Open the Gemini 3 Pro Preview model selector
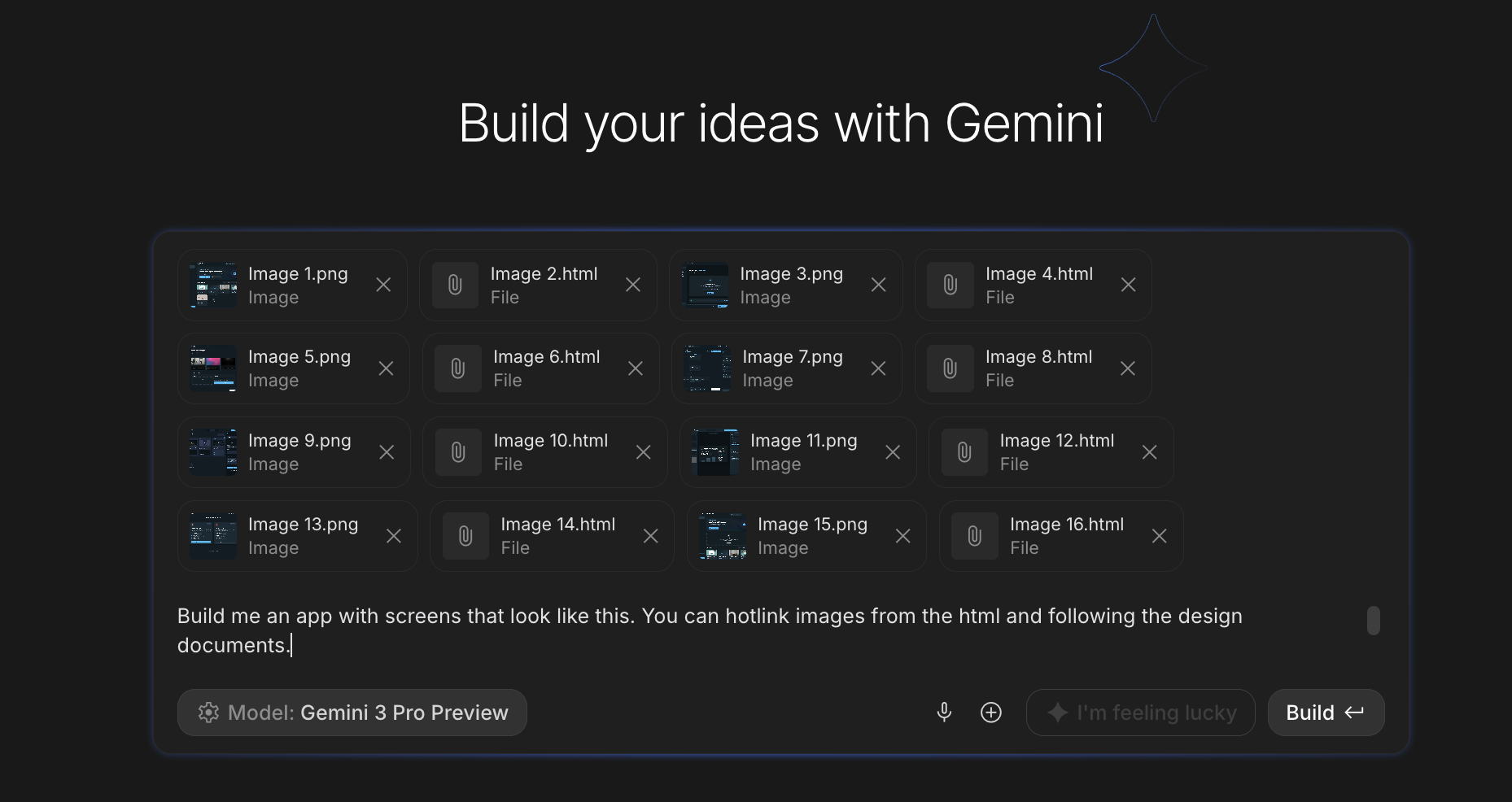The image size is (1512, 802). [352, 713]
